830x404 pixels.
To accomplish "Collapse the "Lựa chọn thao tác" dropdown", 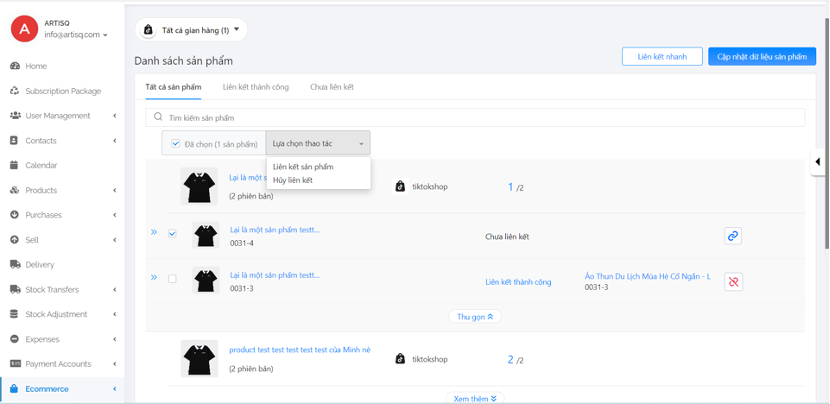I will point(318,144).
